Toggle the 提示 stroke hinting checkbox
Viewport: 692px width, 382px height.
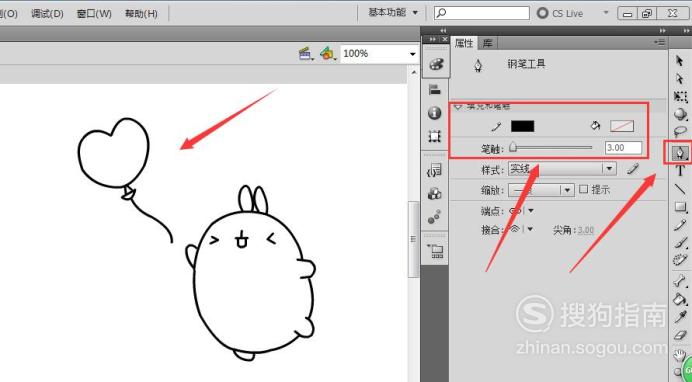[x=583, y=190]
